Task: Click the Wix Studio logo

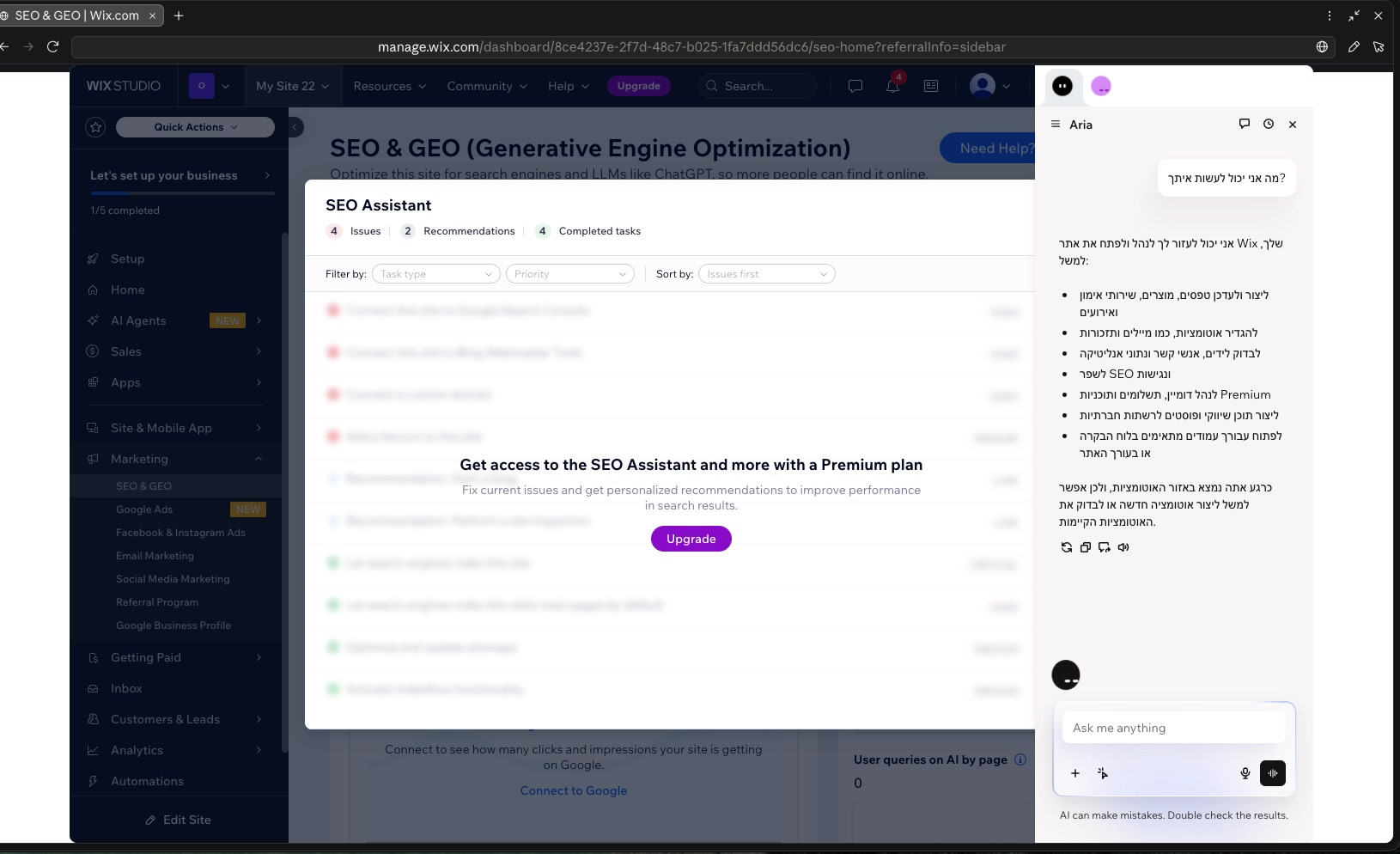Action: tap(124, 86)
